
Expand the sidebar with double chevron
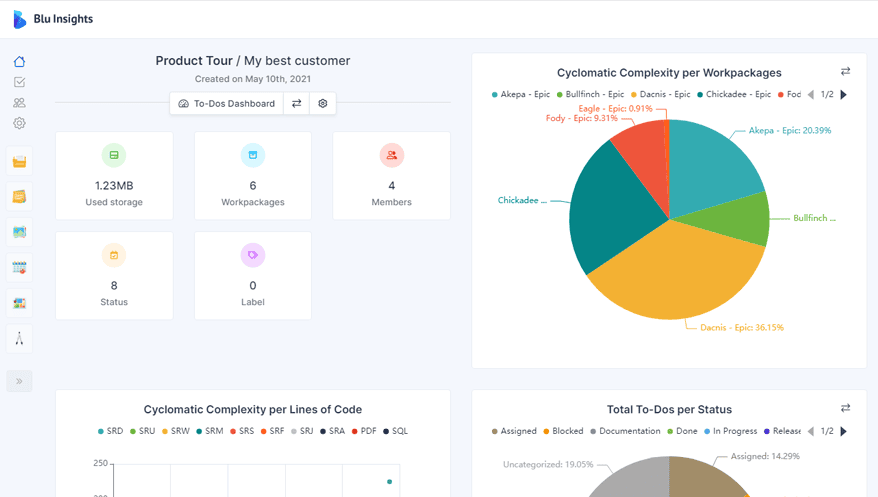point(19,381)
